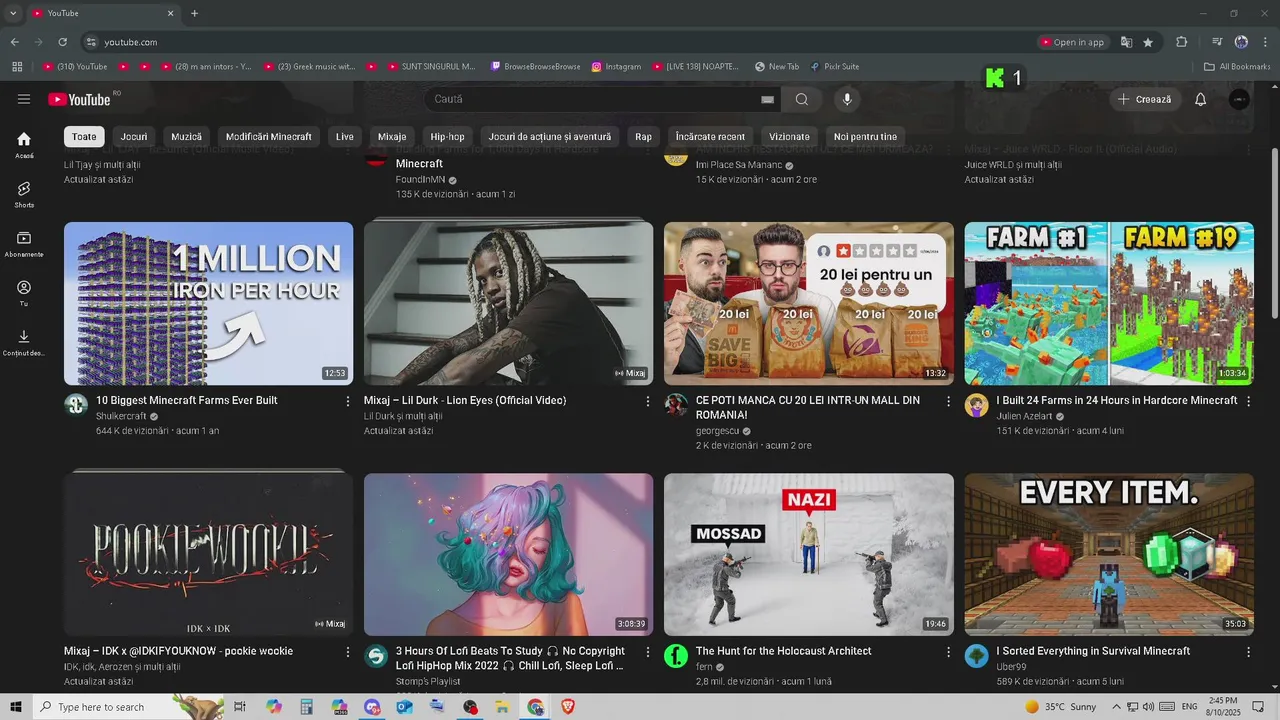
Task: Open the 10 Biggest Minecraft Farms Ever Built title
Action: click(187, 400)
